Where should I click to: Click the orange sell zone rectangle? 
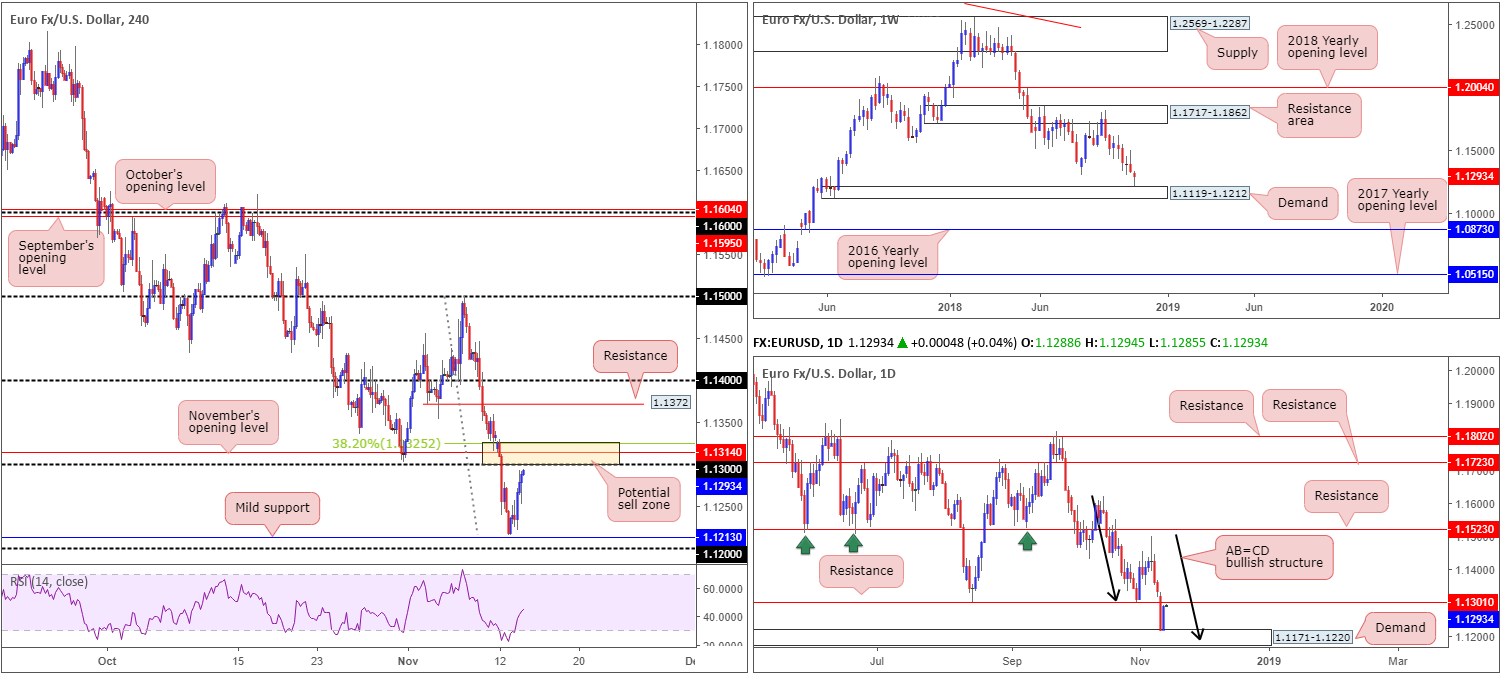(551, 453)
